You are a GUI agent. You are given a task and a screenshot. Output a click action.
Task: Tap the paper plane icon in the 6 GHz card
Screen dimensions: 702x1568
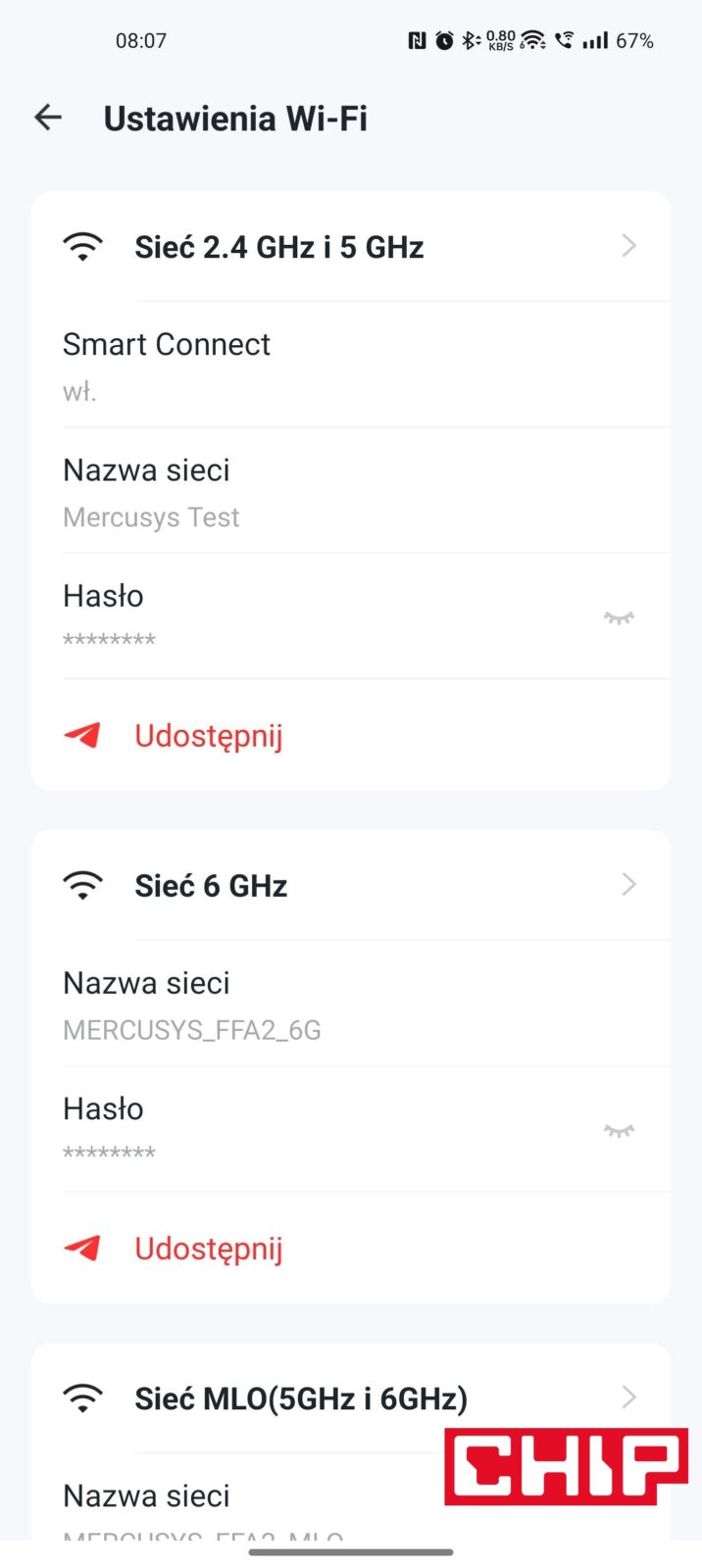click(82, 1248)
